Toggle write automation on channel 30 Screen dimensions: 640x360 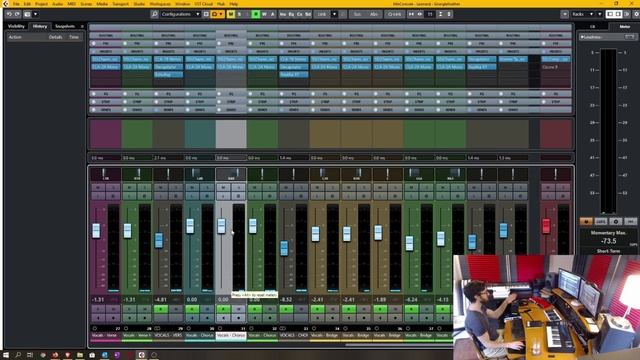pyautogui.click(x=207, y=309)
